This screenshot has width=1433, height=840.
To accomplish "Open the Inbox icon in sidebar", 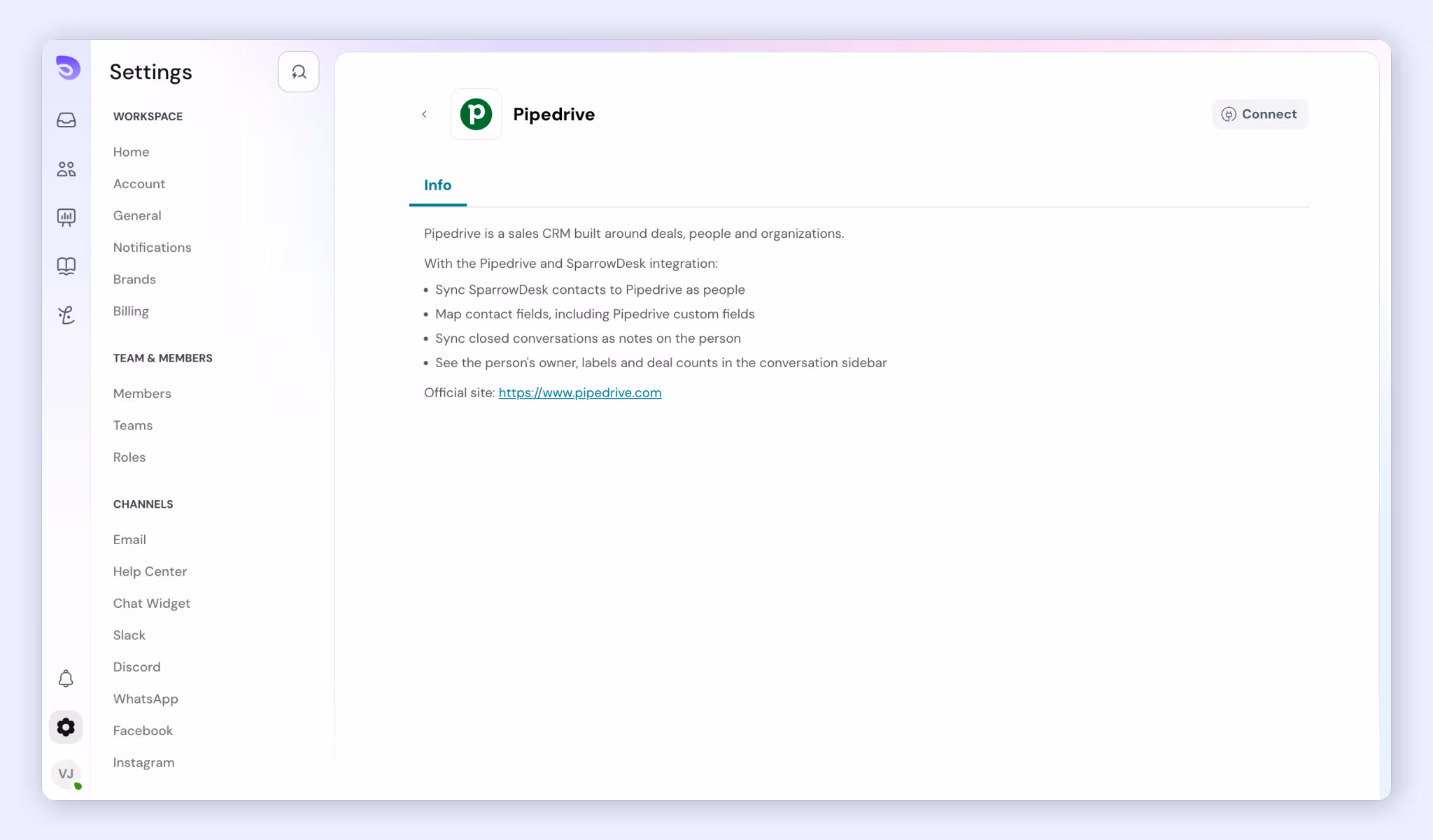I will click(66, 120).
